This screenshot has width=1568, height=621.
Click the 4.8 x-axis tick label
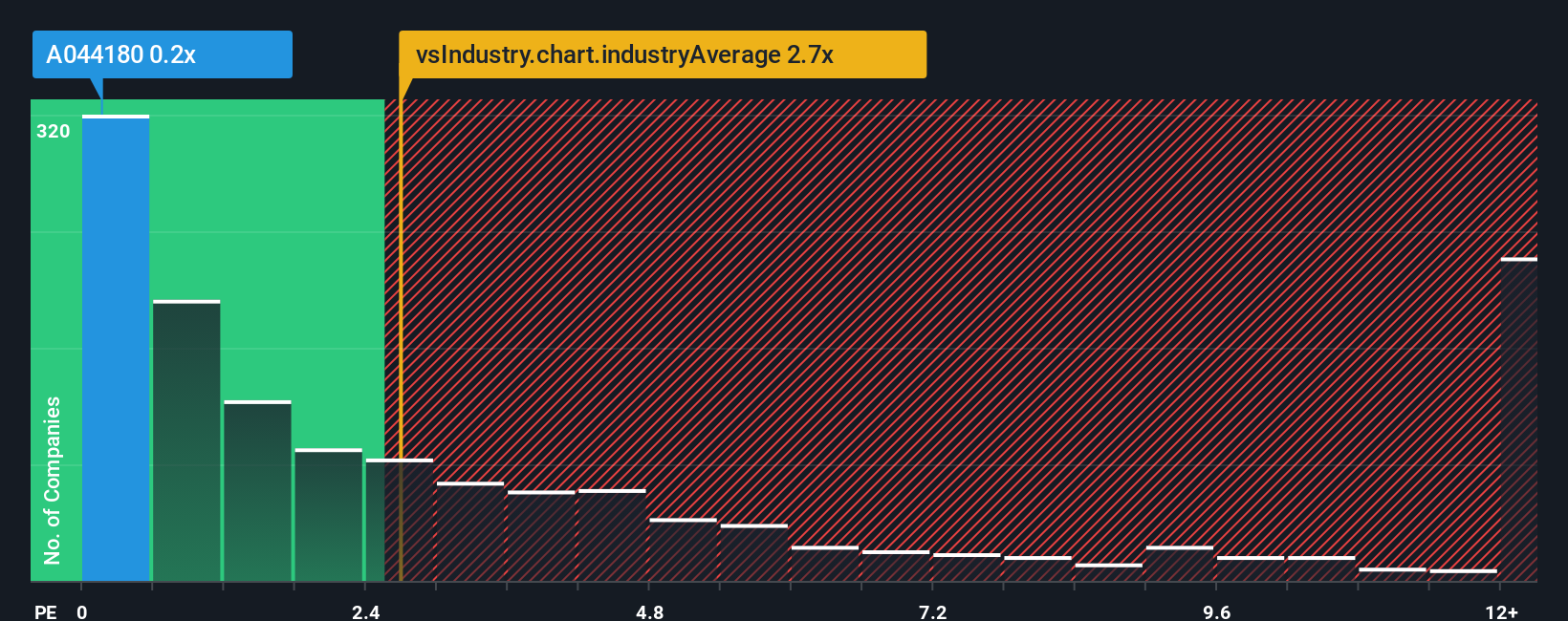[650, 612]
